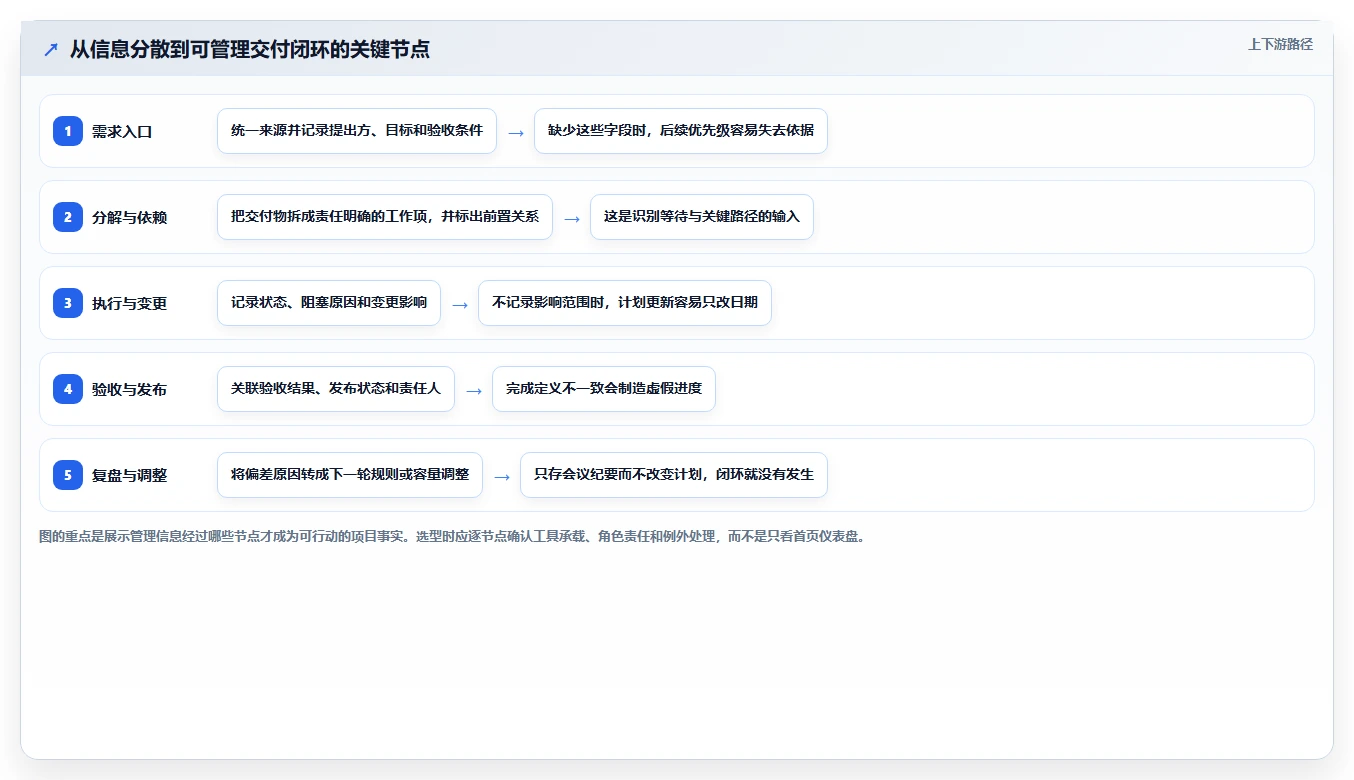The width and height of the screenshot is (1354, 780).
Task: Click the 分解与依赖 step label
Action: [x=130, y=217]
